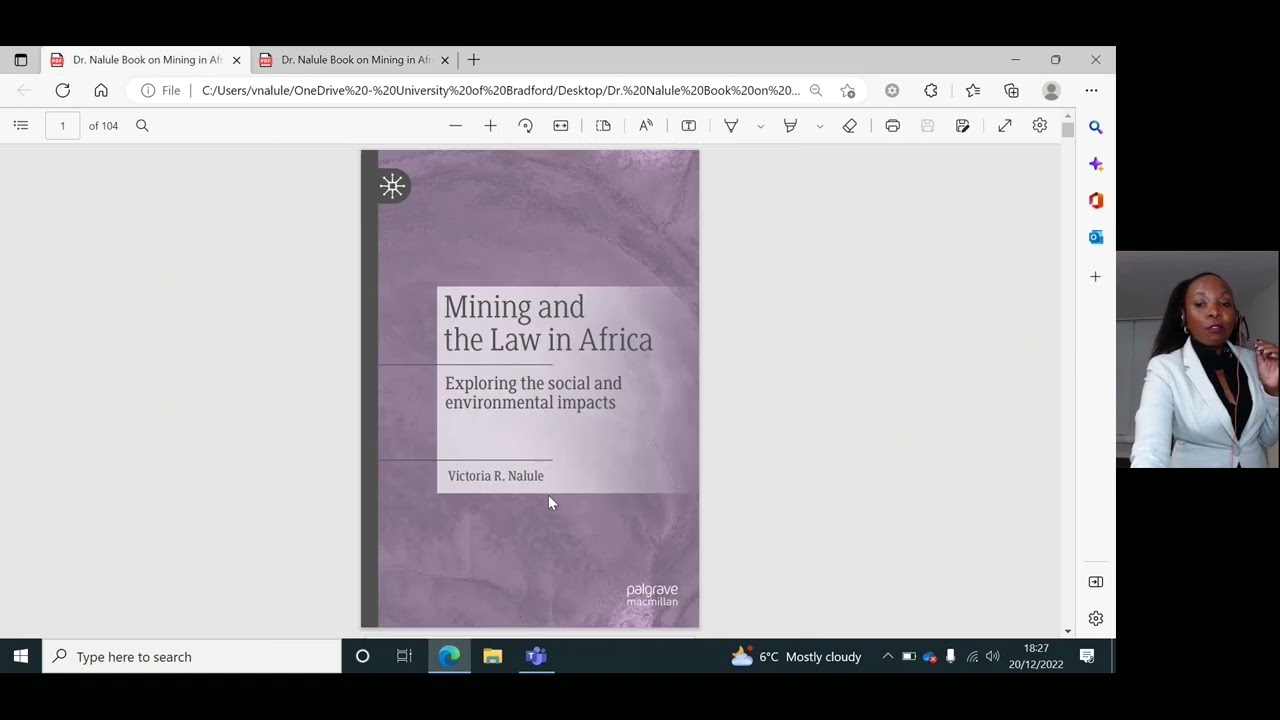Image resolution: width=1280 pixels, height=720 pixels.
Task: Open Microsoft Teams from taskbar
Action: click(x=537, y=657)
